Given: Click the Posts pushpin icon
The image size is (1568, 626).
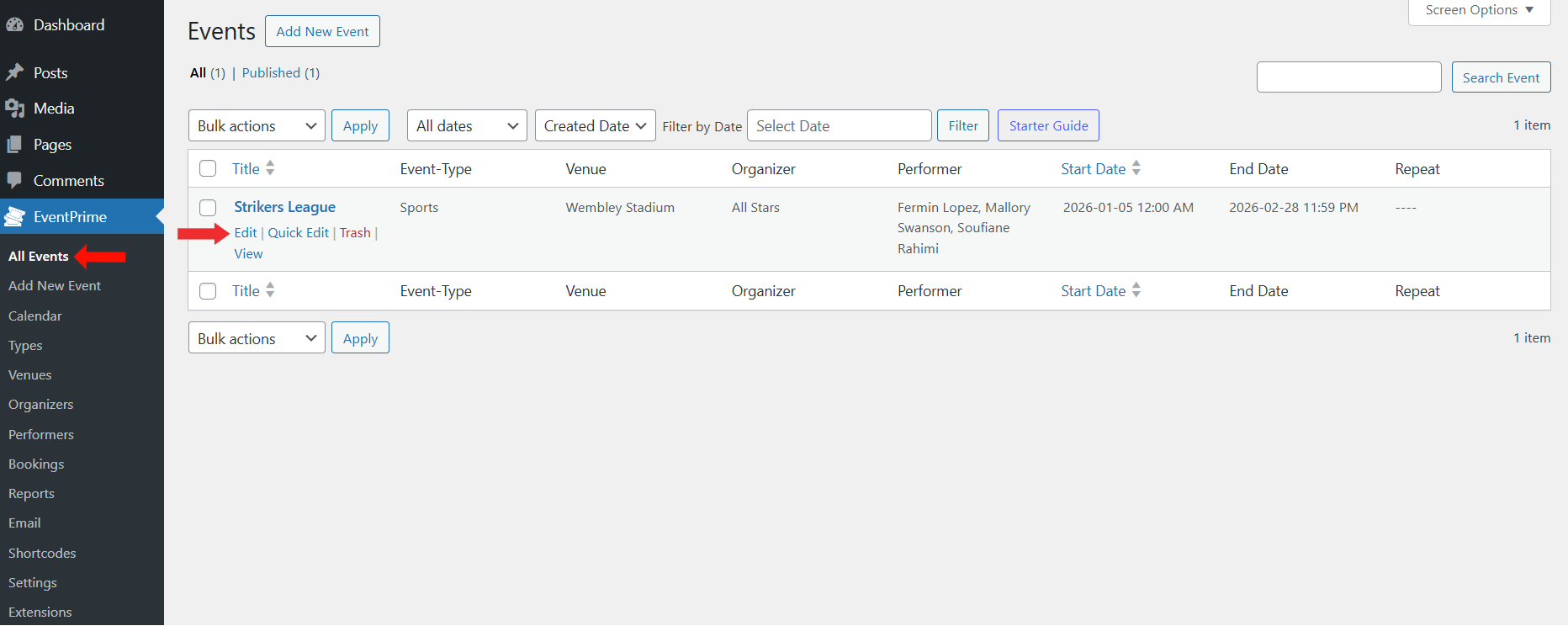Looking at the screenshot, I should pyautogui.click(x=14, y=73).
